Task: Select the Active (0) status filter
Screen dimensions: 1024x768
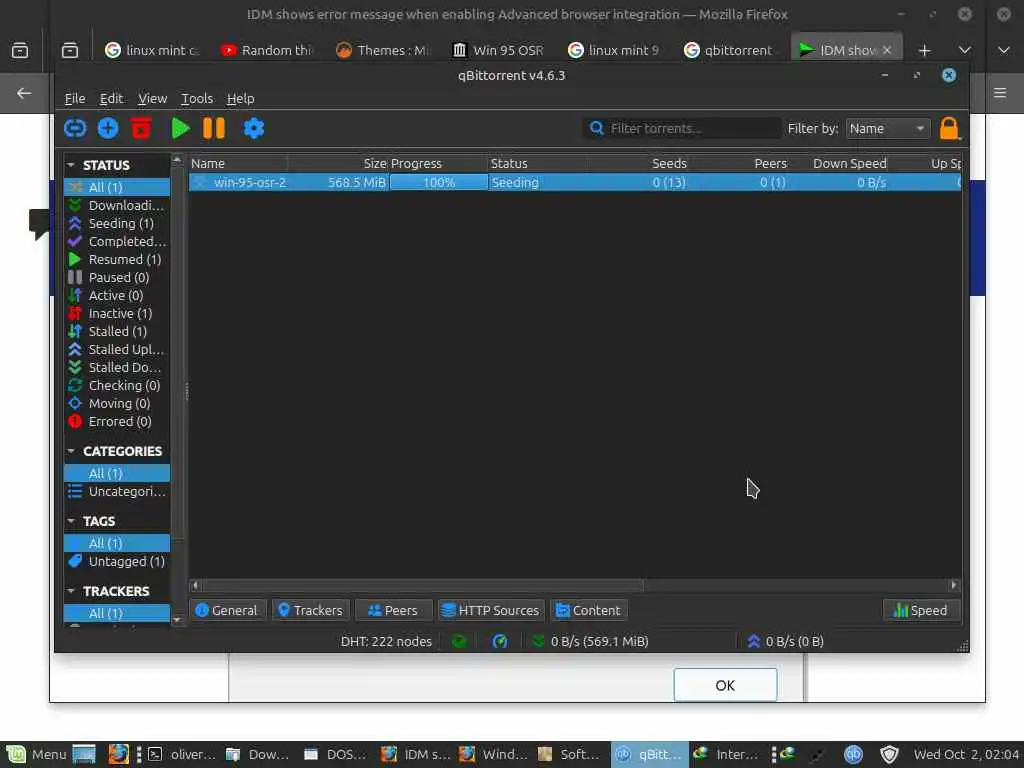Action: tap(117, 295)
